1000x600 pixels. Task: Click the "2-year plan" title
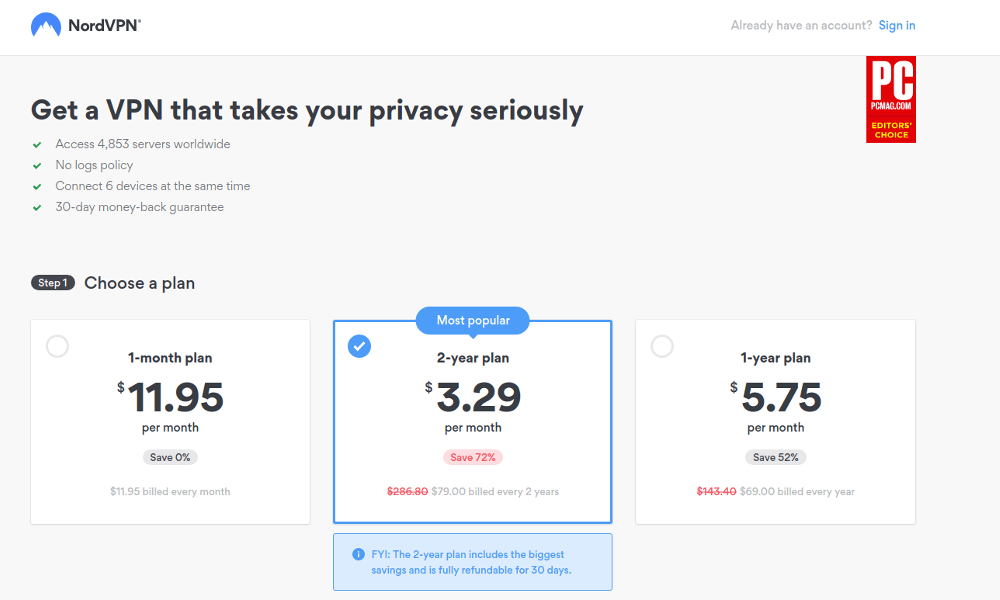pos(473,358)
